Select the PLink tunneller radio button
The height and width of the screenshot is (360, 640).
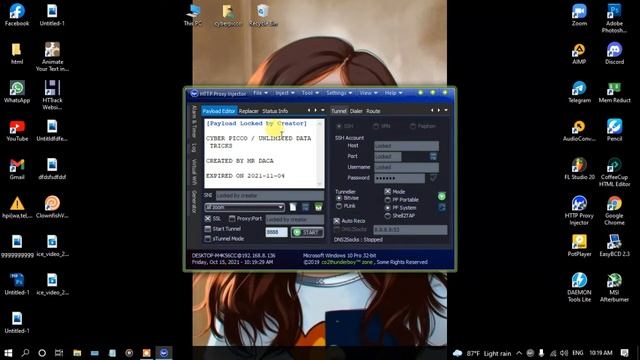tap(339, 206)
